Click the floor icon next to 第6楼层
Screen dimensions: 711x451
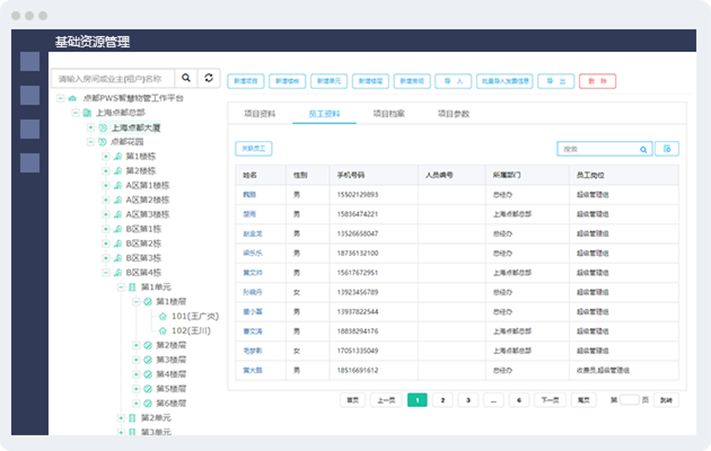148,403
